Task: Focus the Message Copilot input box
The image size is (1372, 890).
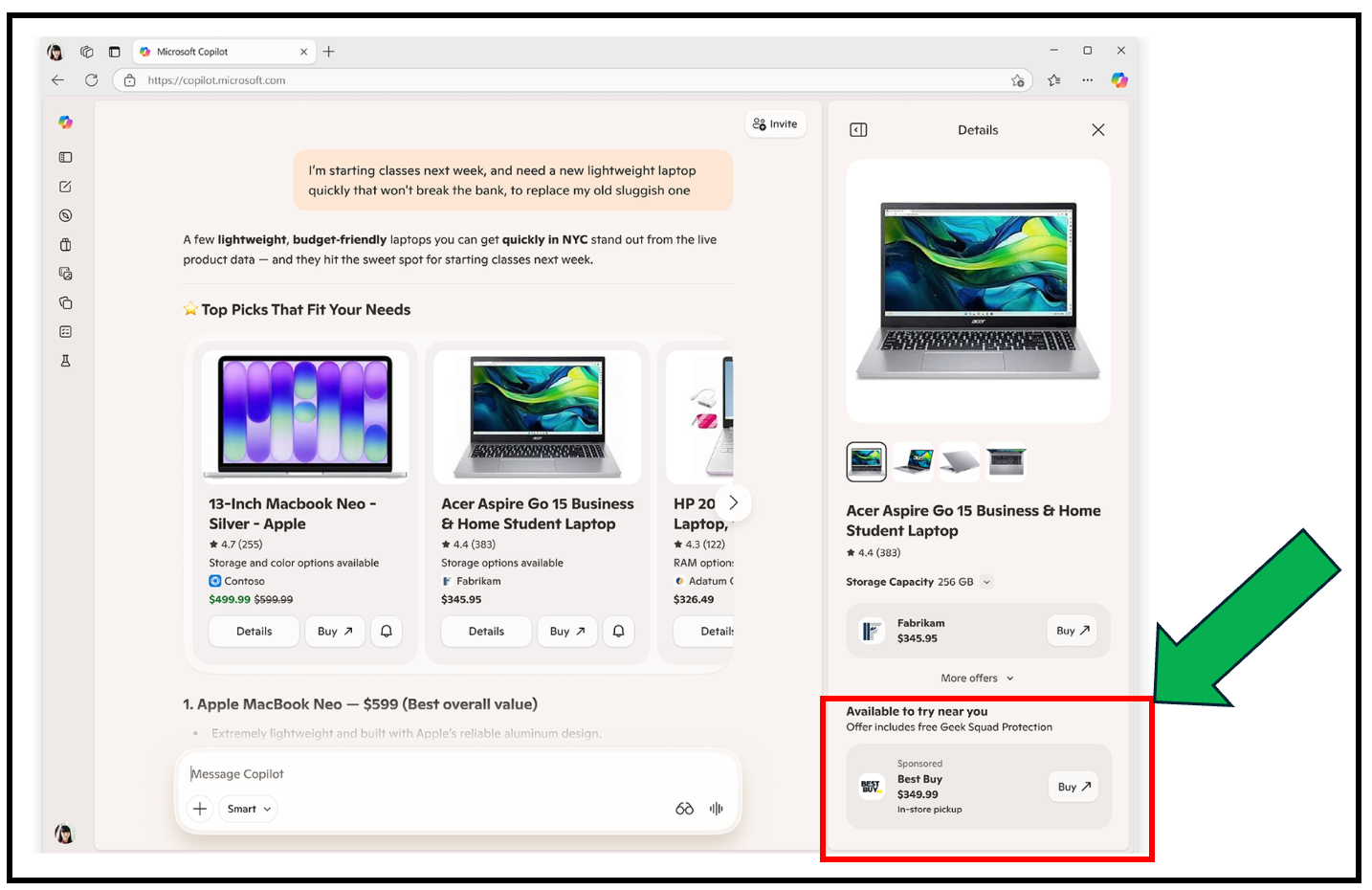Action: 457,774
